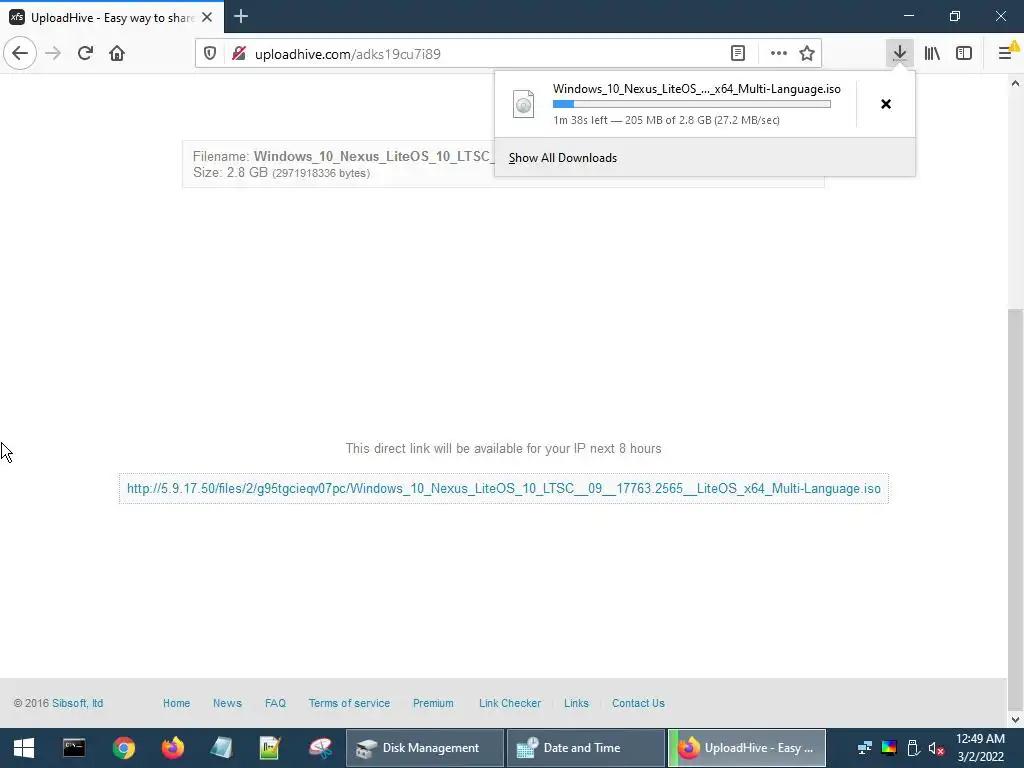Toggle Reader View icon in address bar

(x=738, y=54)
